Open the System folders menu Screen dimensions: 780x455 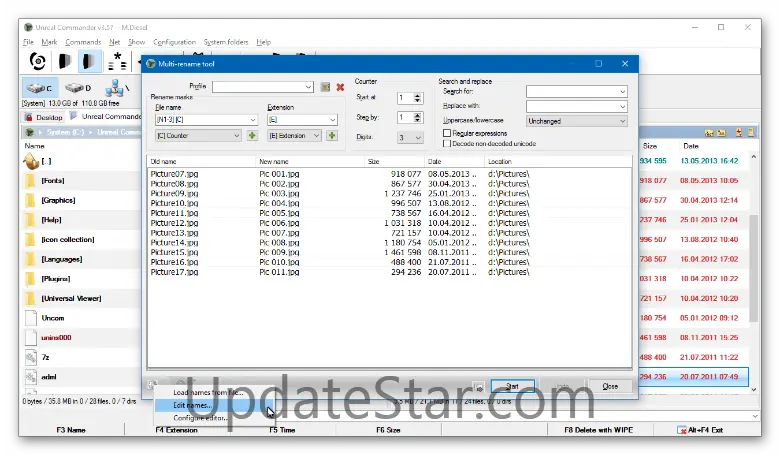[226, 42]
